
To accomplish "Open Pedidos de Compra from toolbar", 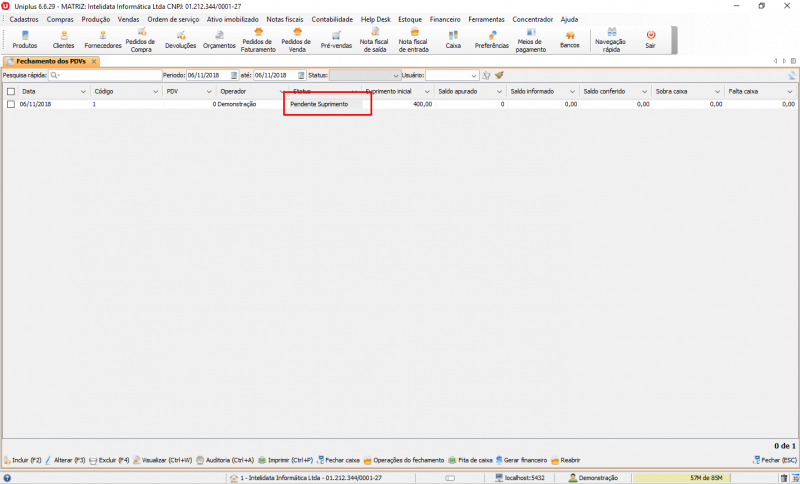I will [x=141, y=40].
